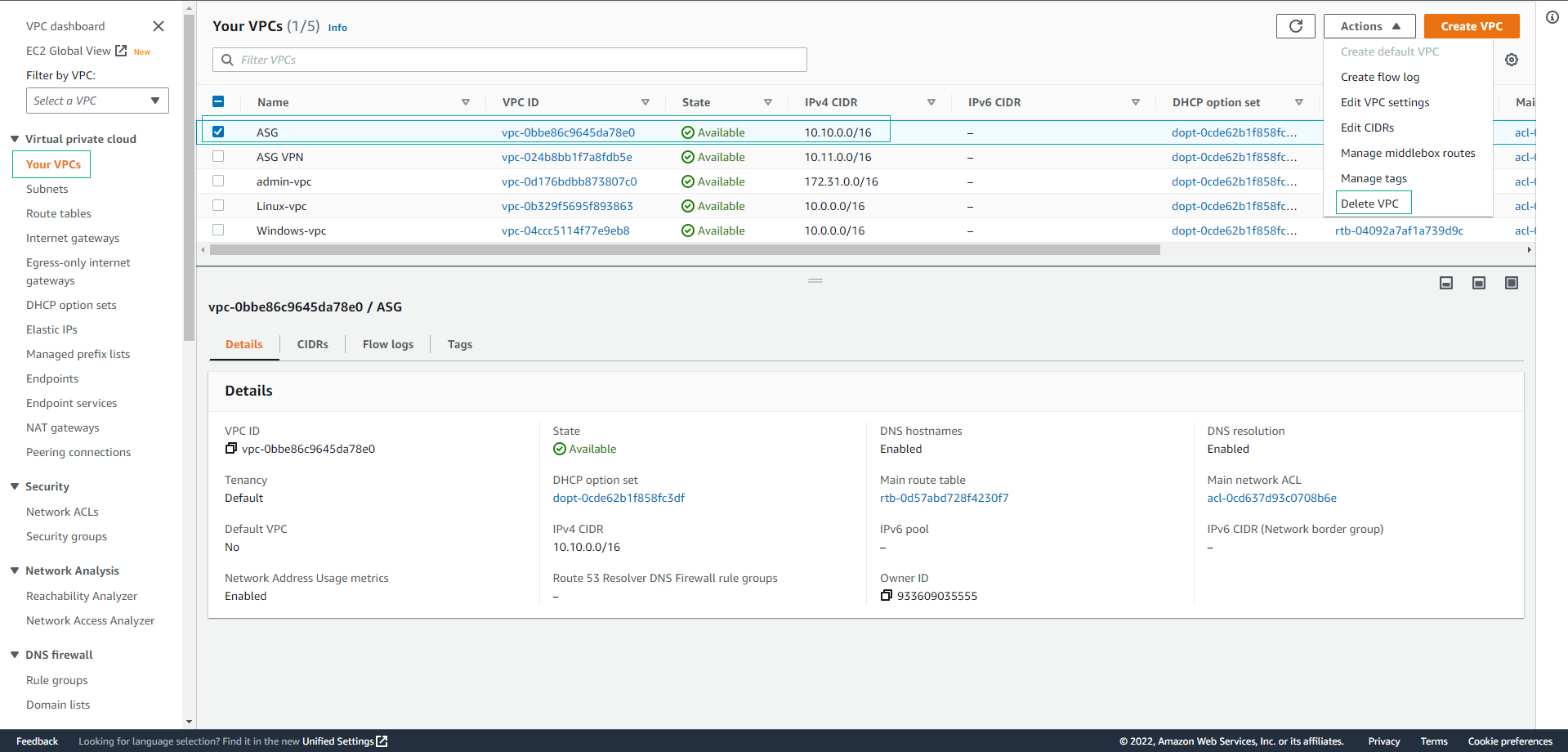Check the admin-vpc row checkbox
Viewport: 1568px width, 752px height.
[218, 181]
